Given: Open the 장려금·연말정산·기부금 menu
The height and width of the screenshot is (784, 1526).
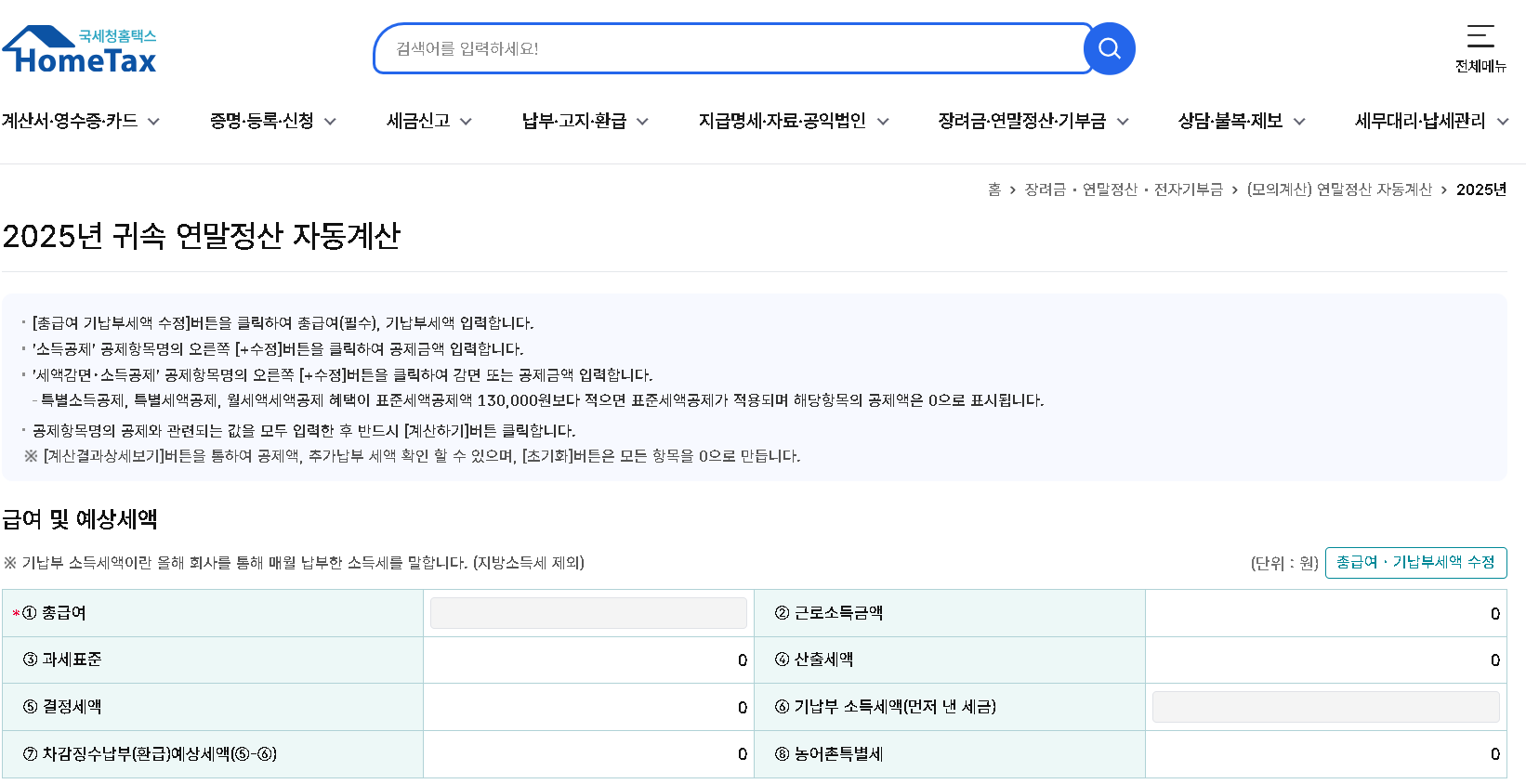Looking at the screenshot, I should pos(1033,121).
